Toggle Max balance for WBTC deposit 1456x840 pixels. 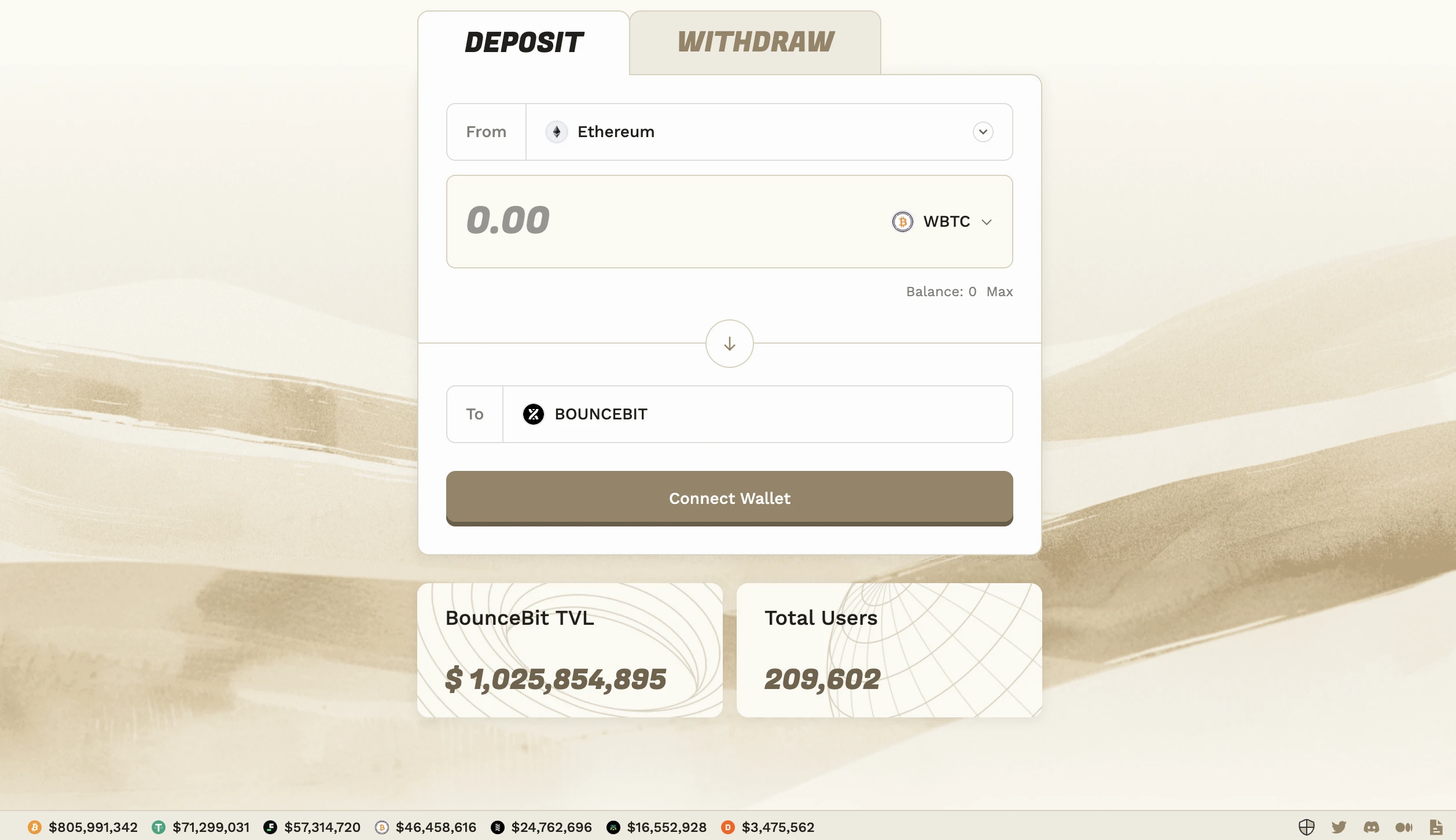998,292
